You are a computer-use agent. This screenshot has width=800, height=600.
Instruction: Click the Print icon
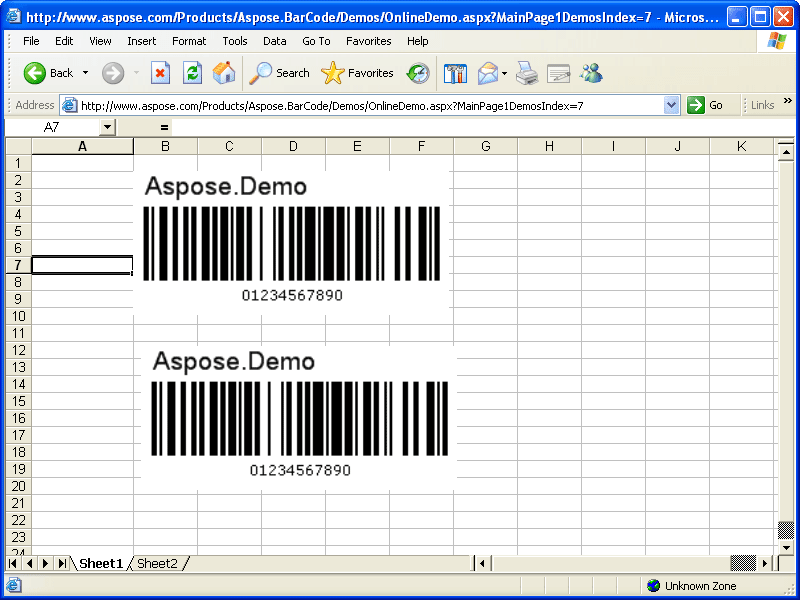point(527,73)
